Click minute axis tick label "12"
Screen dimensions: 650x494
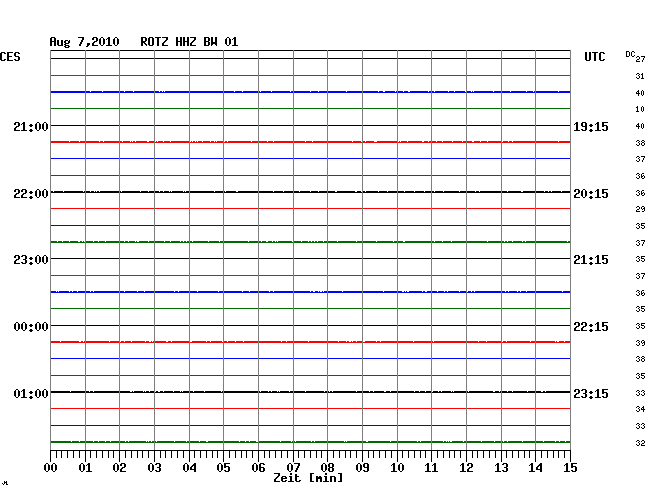click(466, 468)
